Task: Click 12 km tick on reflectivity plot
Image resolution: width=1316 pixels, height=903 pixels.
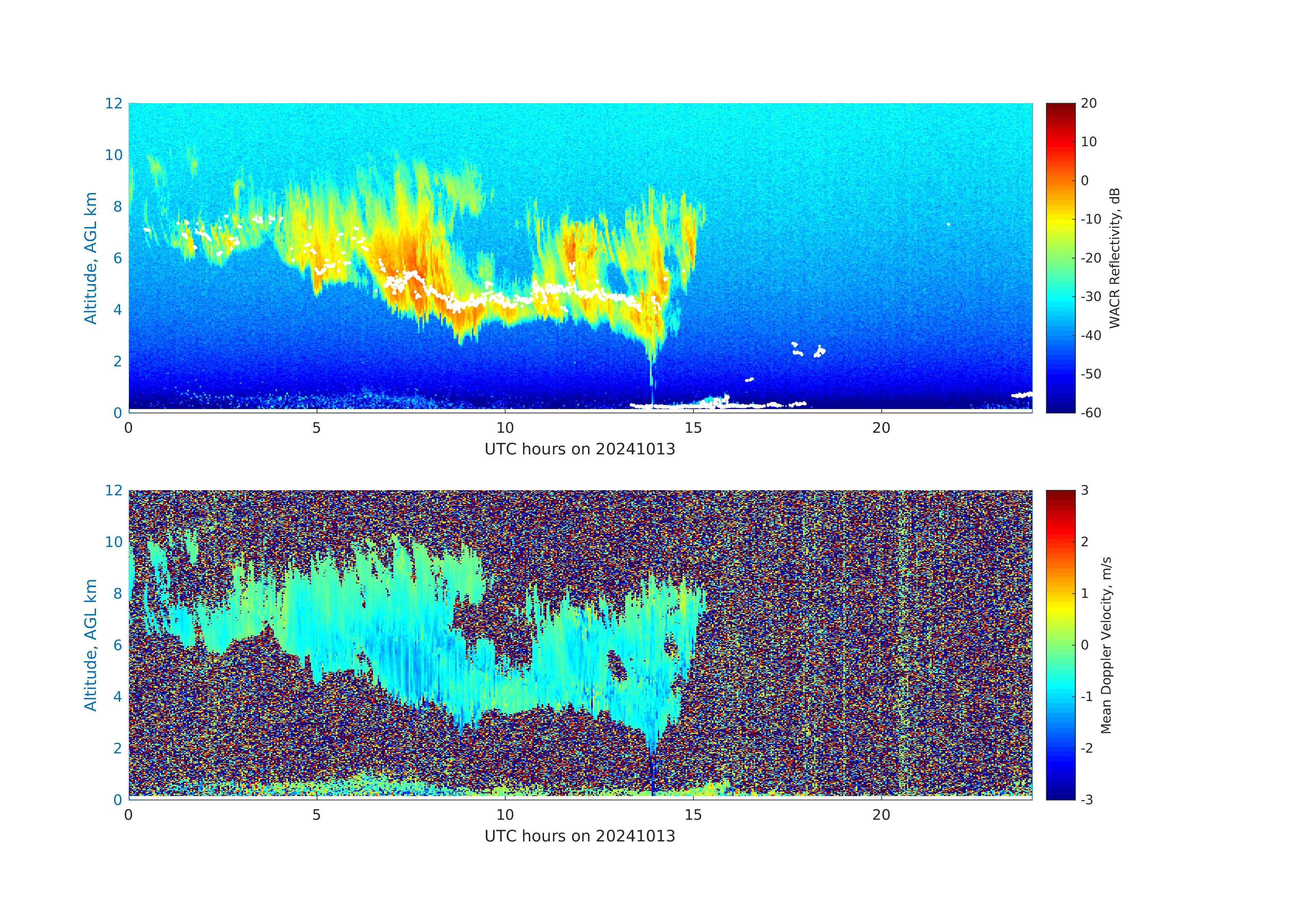Action: [113, 103]
